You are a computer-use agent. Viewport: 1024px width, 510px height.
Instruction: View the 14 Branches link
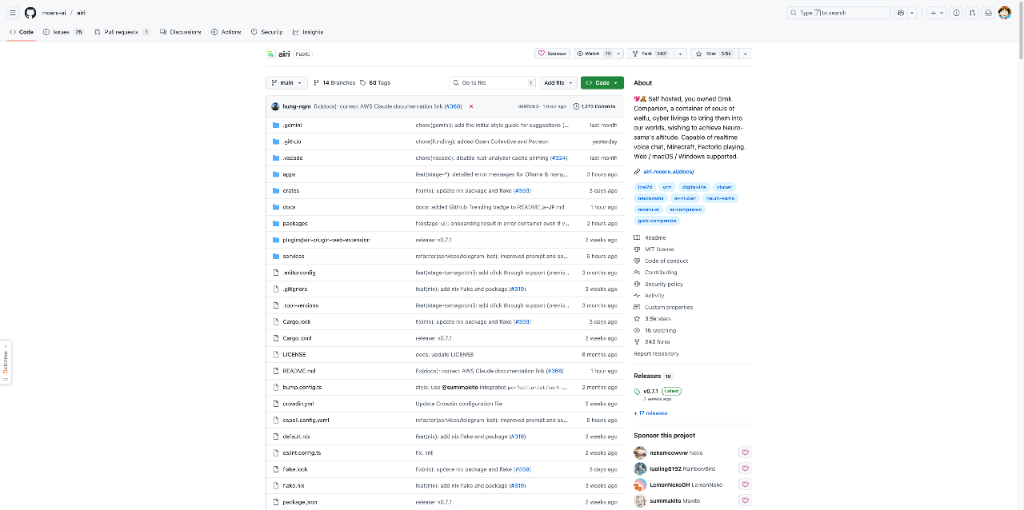(334, 83)
